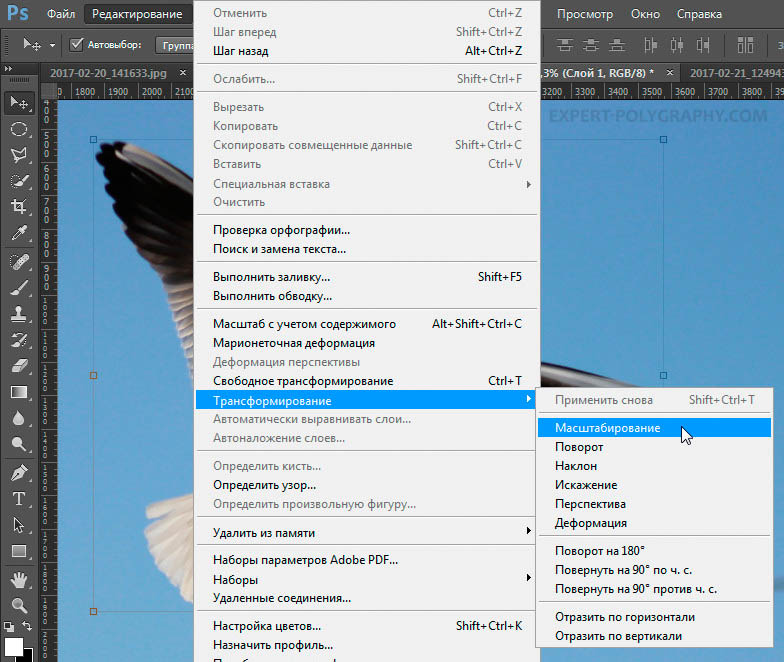Select the Eyedropper tool
Image resolution: width=784 pixels, height=662 pixels.
click(x=19, y=233)
